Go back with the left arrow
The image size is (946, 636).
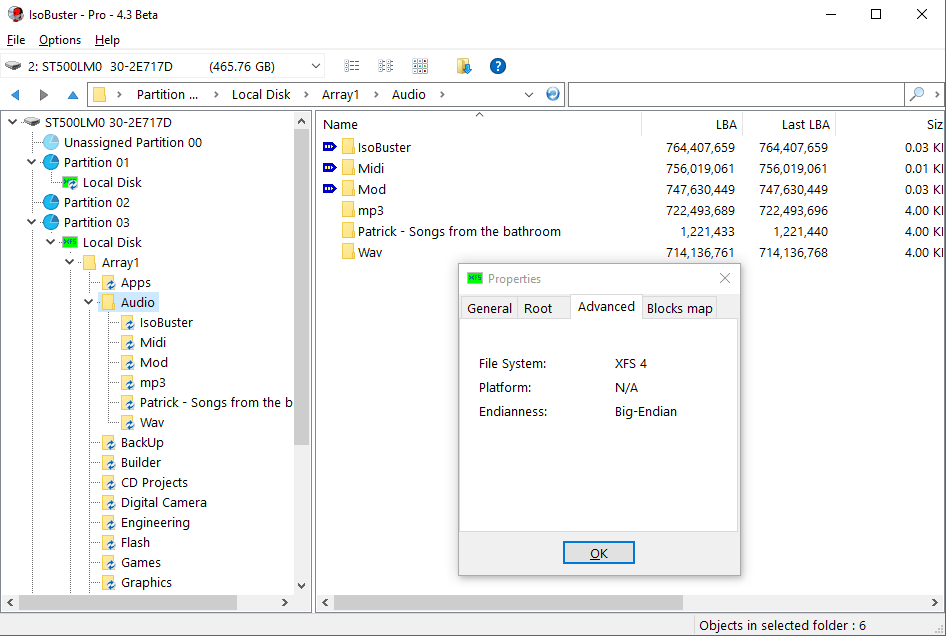16,95
